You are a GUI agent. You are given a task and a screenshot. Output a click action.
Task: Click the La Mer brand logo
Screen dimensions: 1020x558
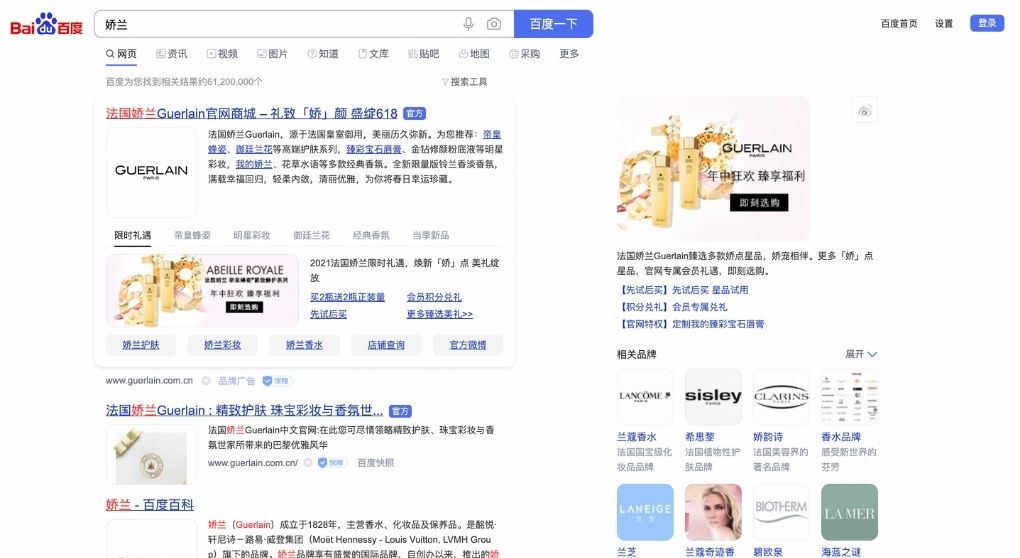[x=850, y=512]
